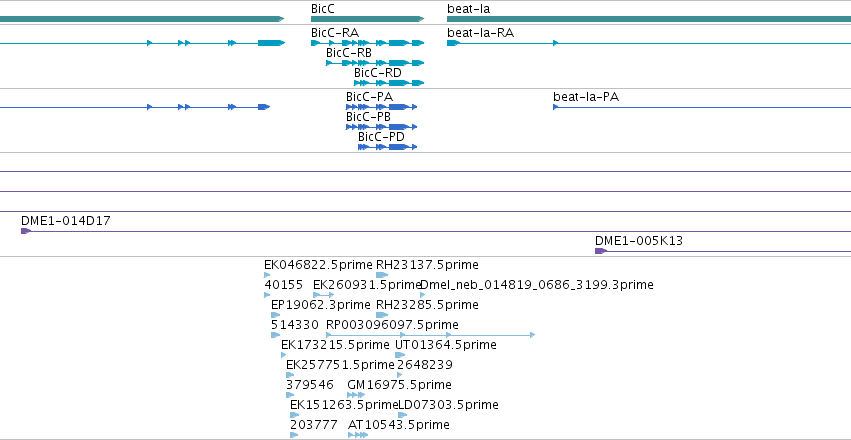The image size is (851, 440).
Task: Click the 379546 feature glyph
Action: click(290, 396)
